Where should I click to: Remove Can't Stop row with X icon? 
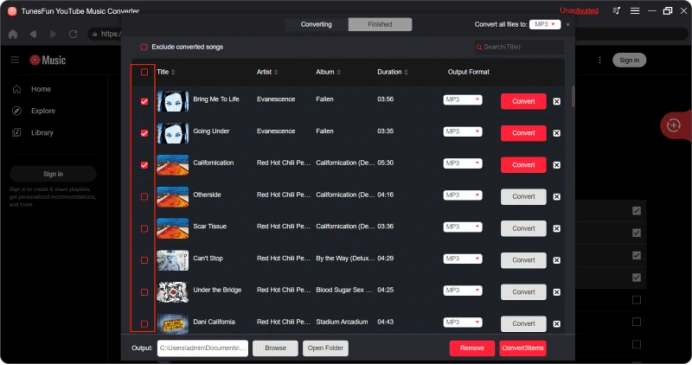pos(557,260)
